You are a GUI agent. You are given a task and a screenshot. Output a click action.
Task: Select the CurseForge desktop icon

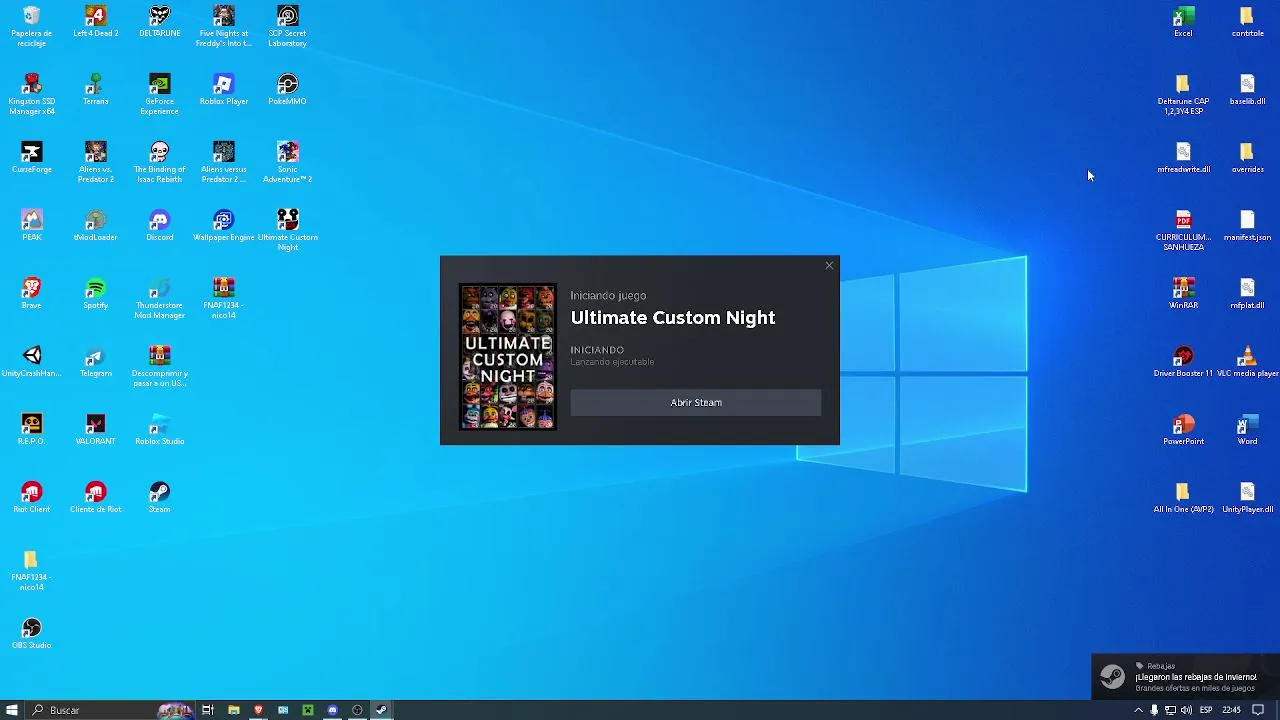32,158
